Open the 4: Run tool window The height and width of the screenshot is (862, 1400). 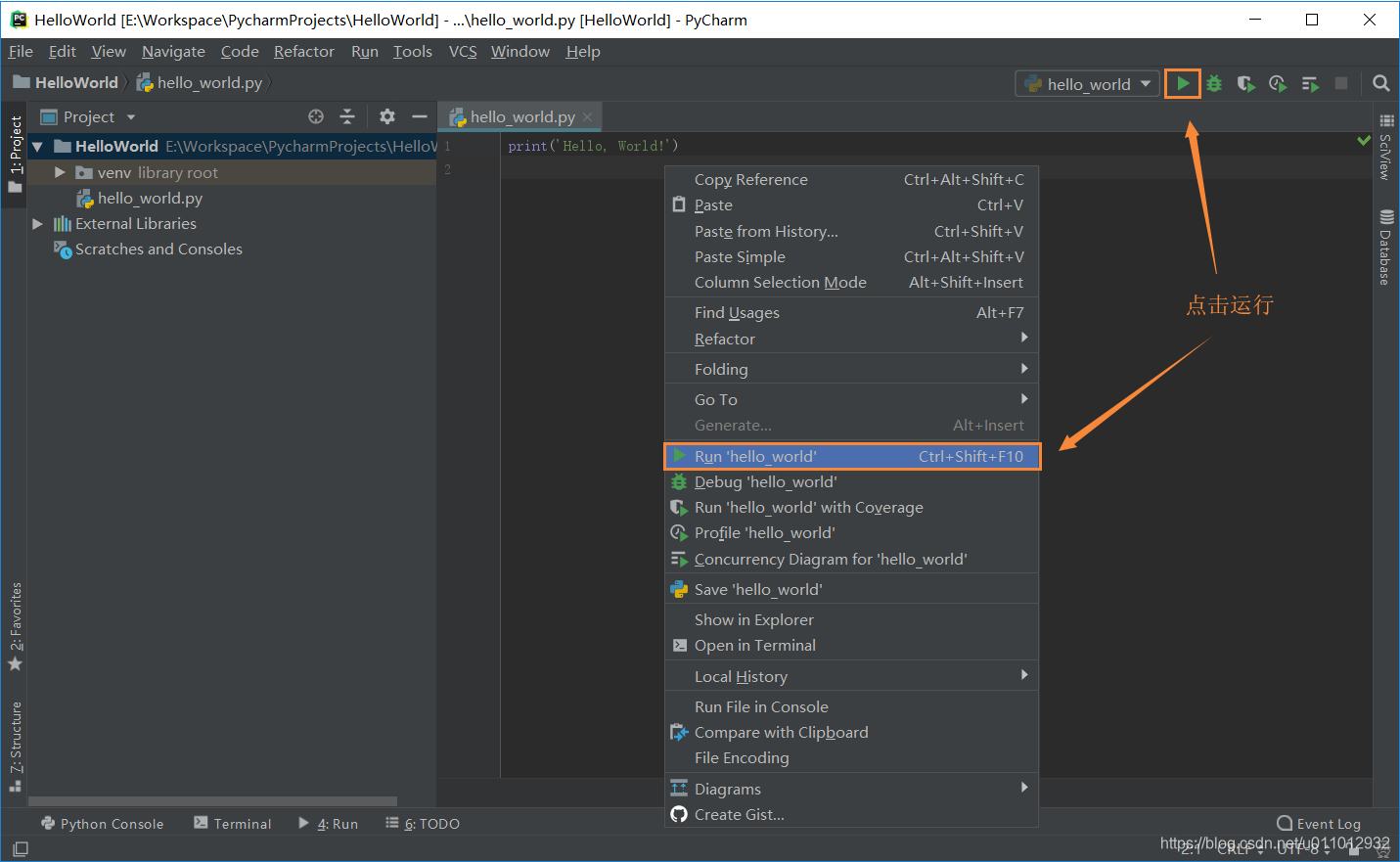pos(328,824)
